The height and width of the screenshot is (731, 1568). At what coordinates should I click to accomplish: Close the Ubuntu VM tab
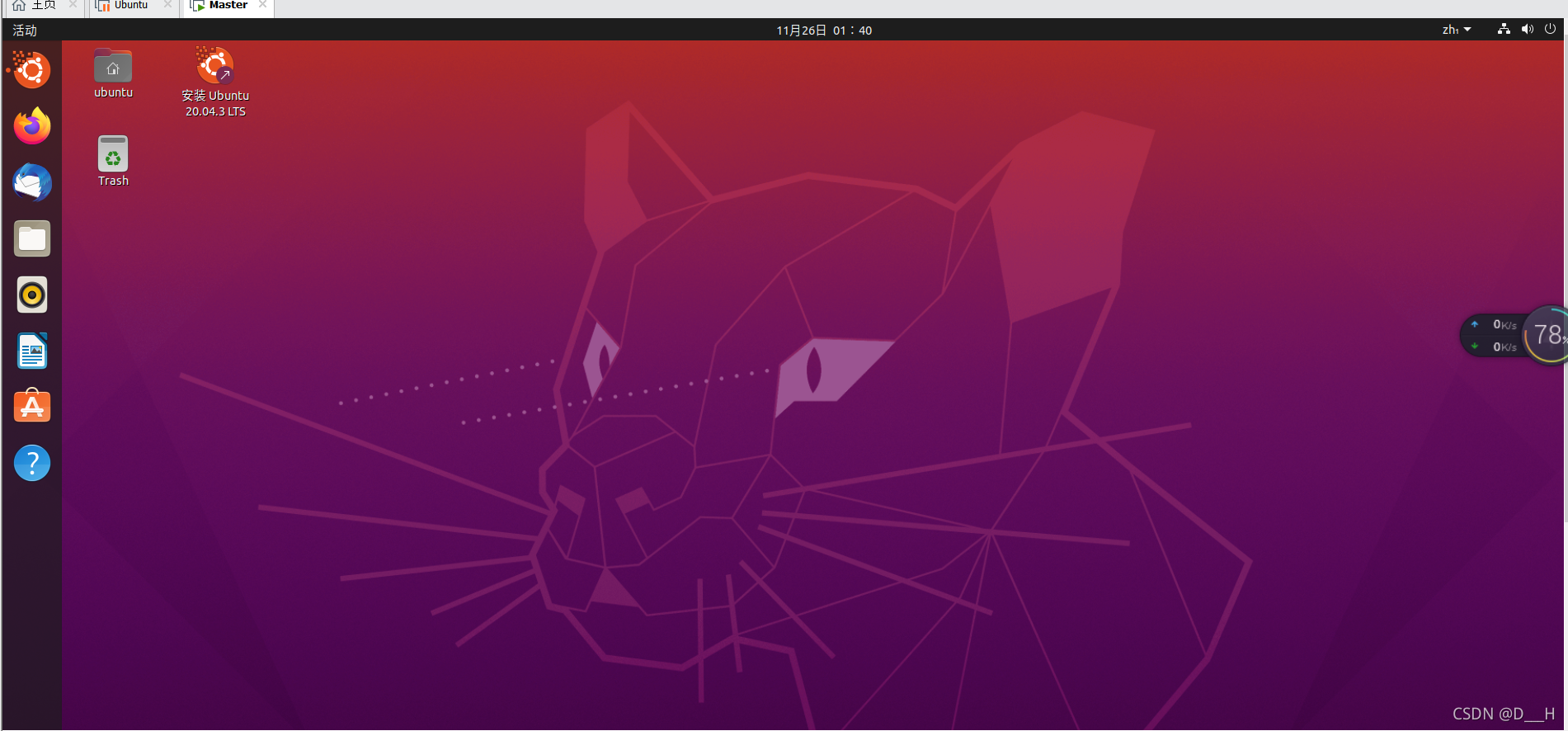pos(167,5)
